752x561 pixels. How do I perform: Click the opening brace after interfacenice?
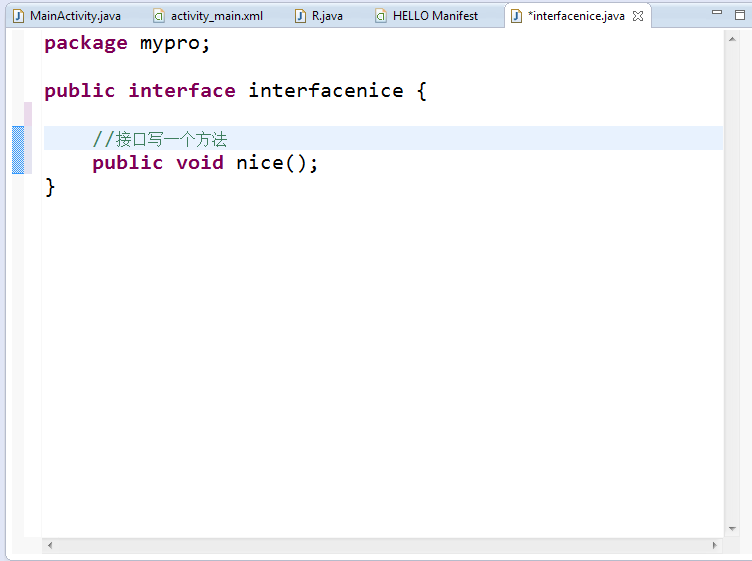click(x=422, y=91)
